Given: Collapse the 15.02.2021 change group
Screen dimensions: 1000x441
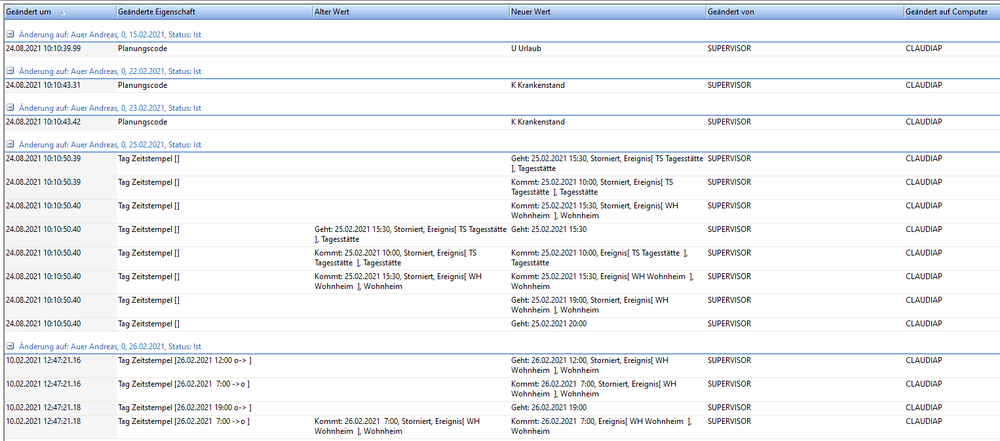Looking at the screenshot, I should 10,34.
